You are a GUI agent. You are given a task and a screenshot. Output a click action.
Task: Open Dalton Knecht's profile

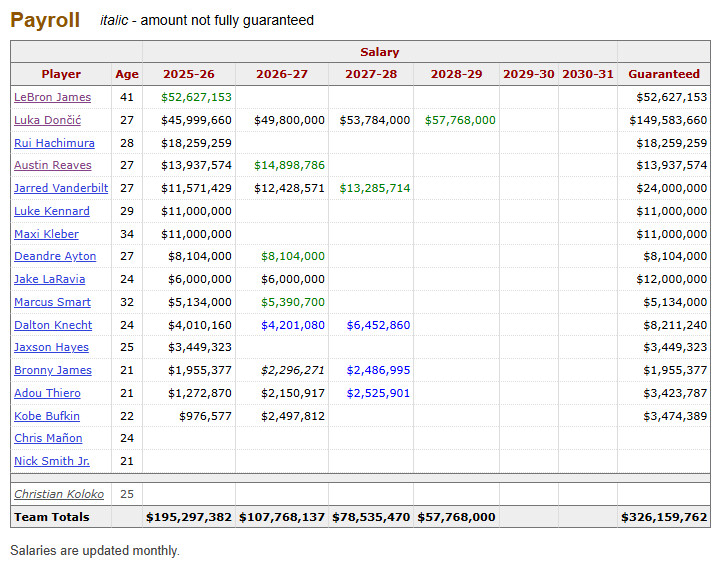coord(53,325)
